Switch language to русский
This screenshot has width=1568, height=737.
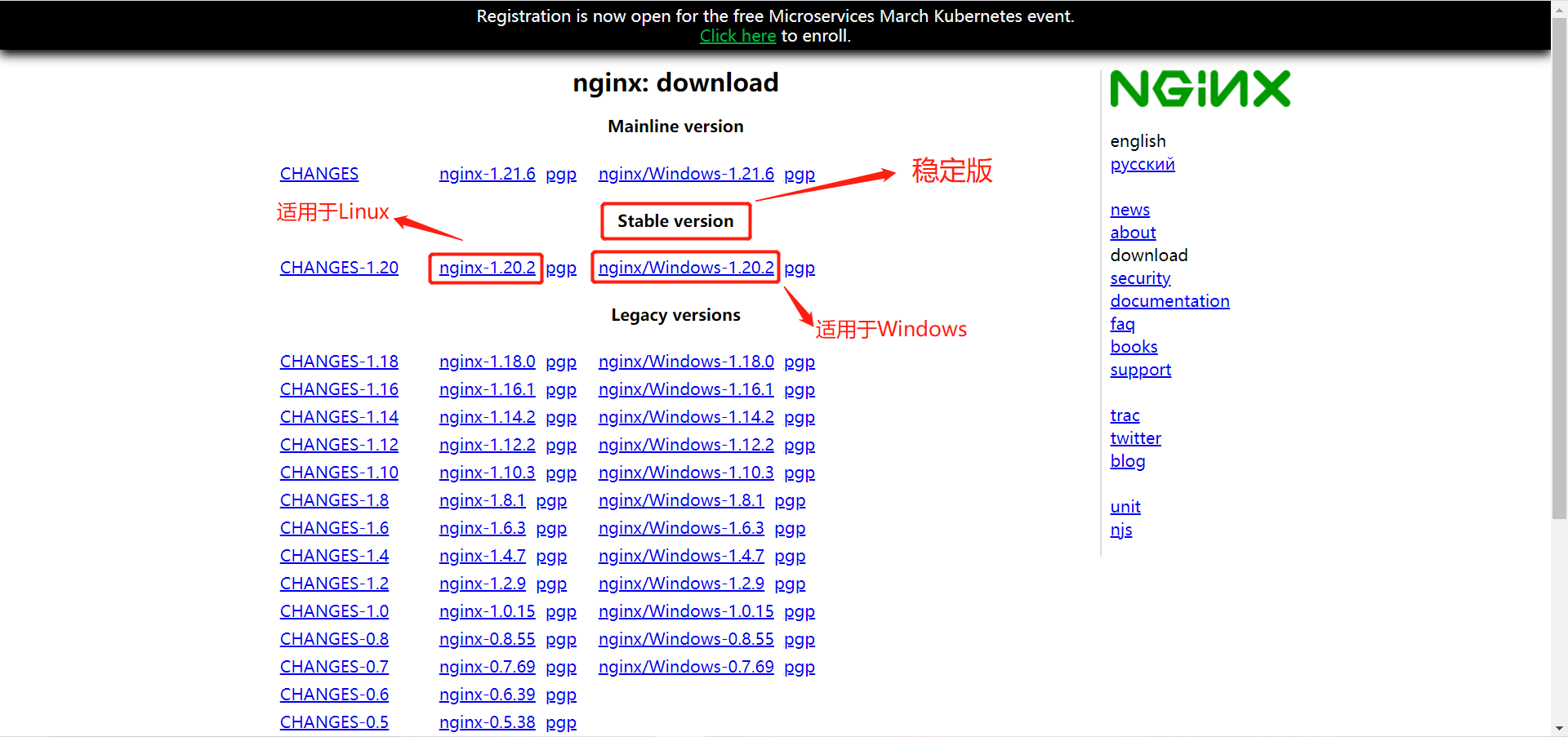click(x=1143, y=164)
